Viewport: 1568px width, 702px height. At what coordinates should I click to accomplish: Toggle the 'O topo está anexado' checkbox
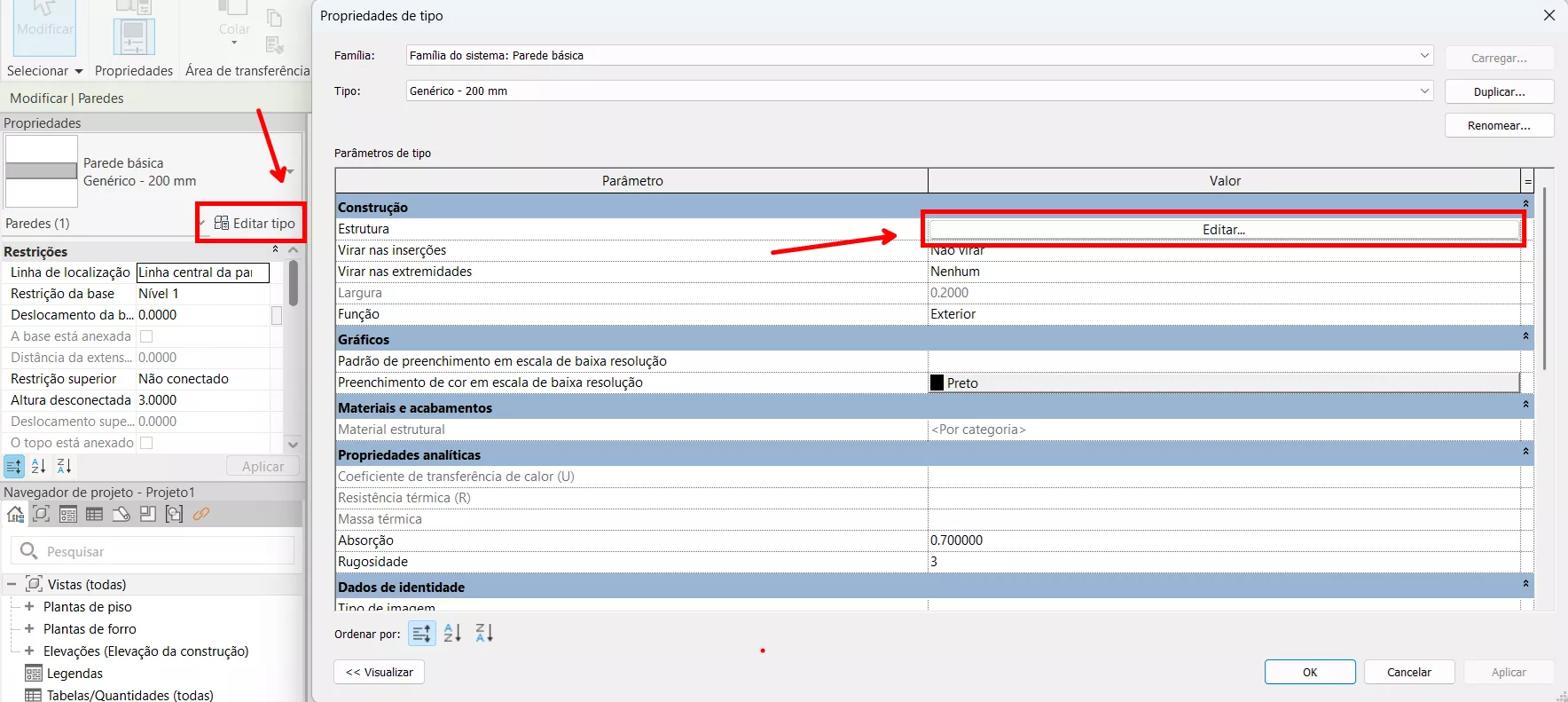click(x=147, y=443)
